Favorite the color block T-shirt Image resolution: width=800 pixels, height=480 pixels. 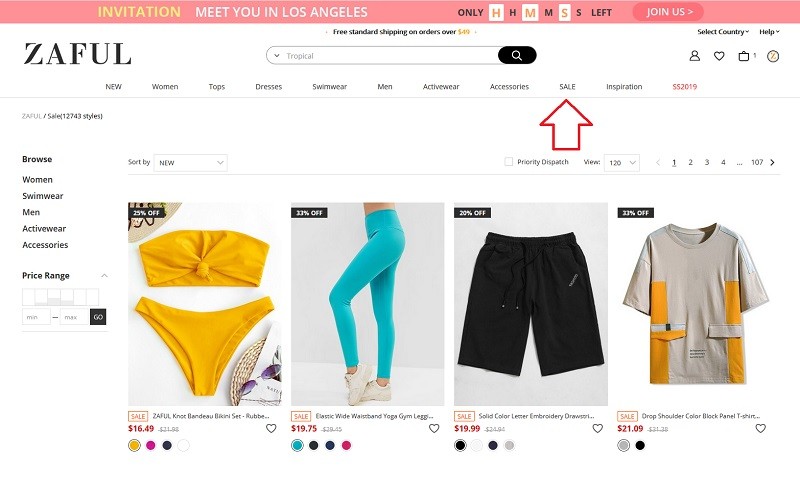pyautogui.click(x=760, y=428)
